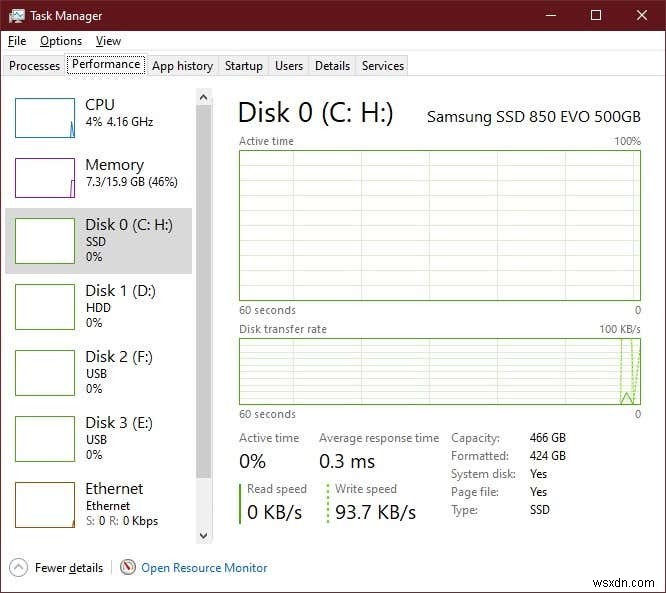Switch to the App history tab
Screen dimensions: 666x593
point(182,66)
